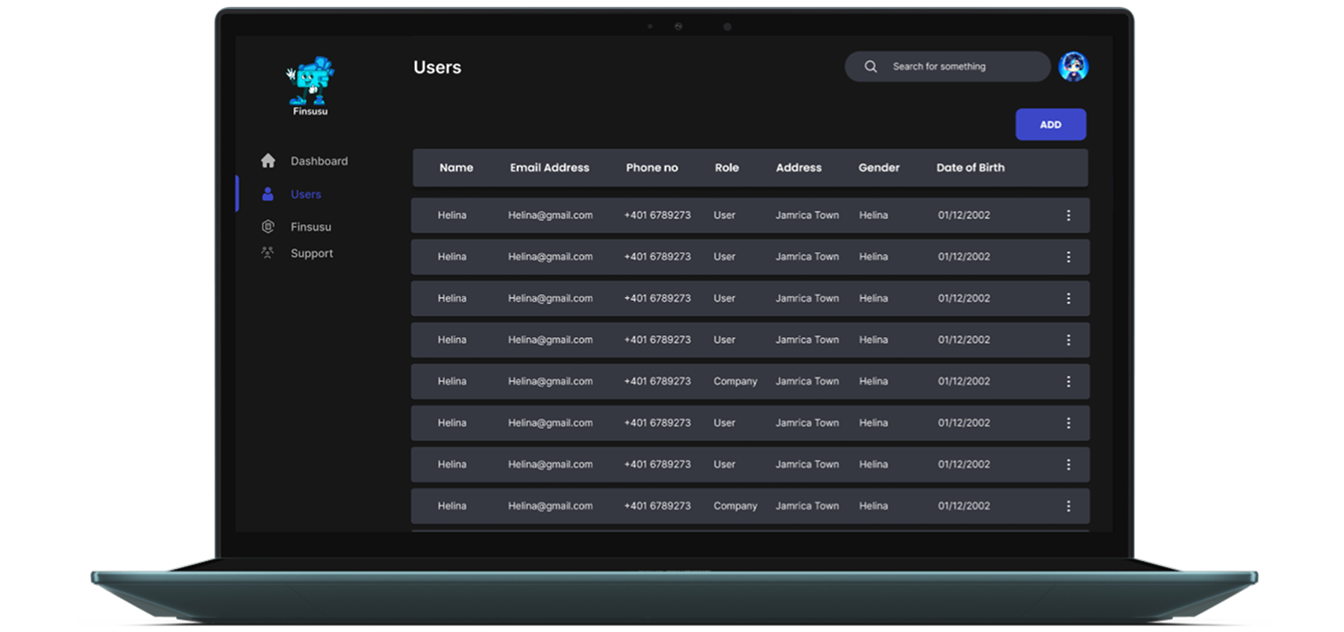Click the Finsusu sidebar icon

coord(268,227)
